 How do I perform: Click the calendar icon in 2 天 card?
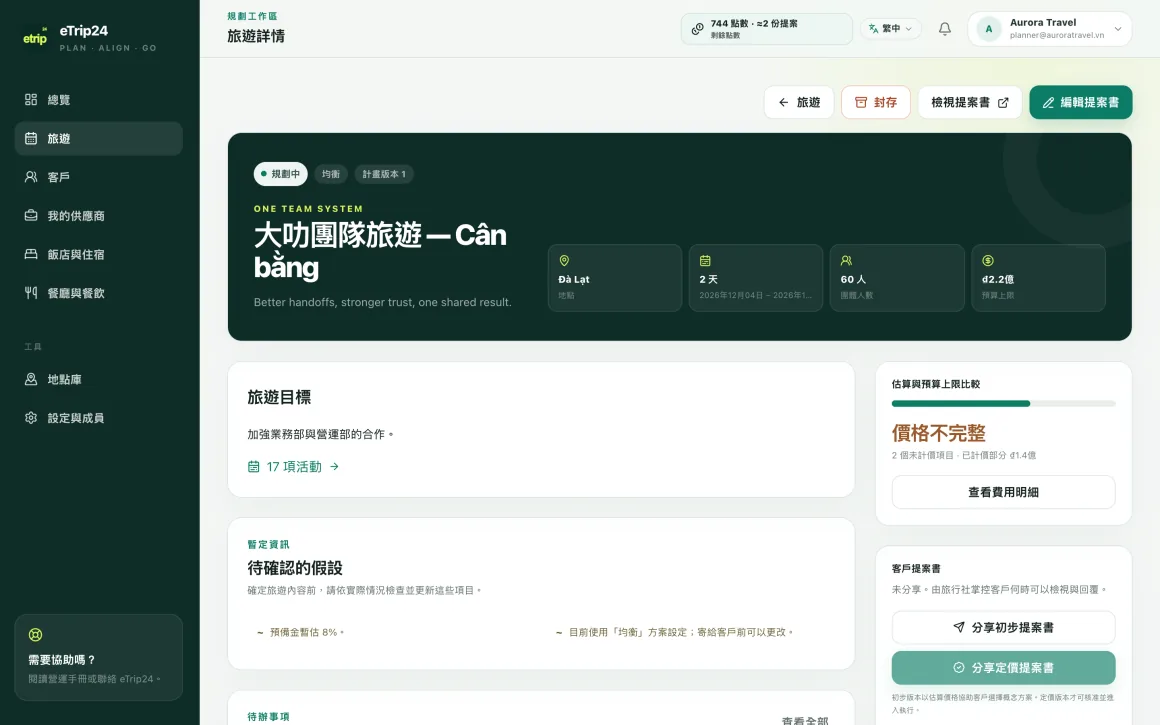705,260
